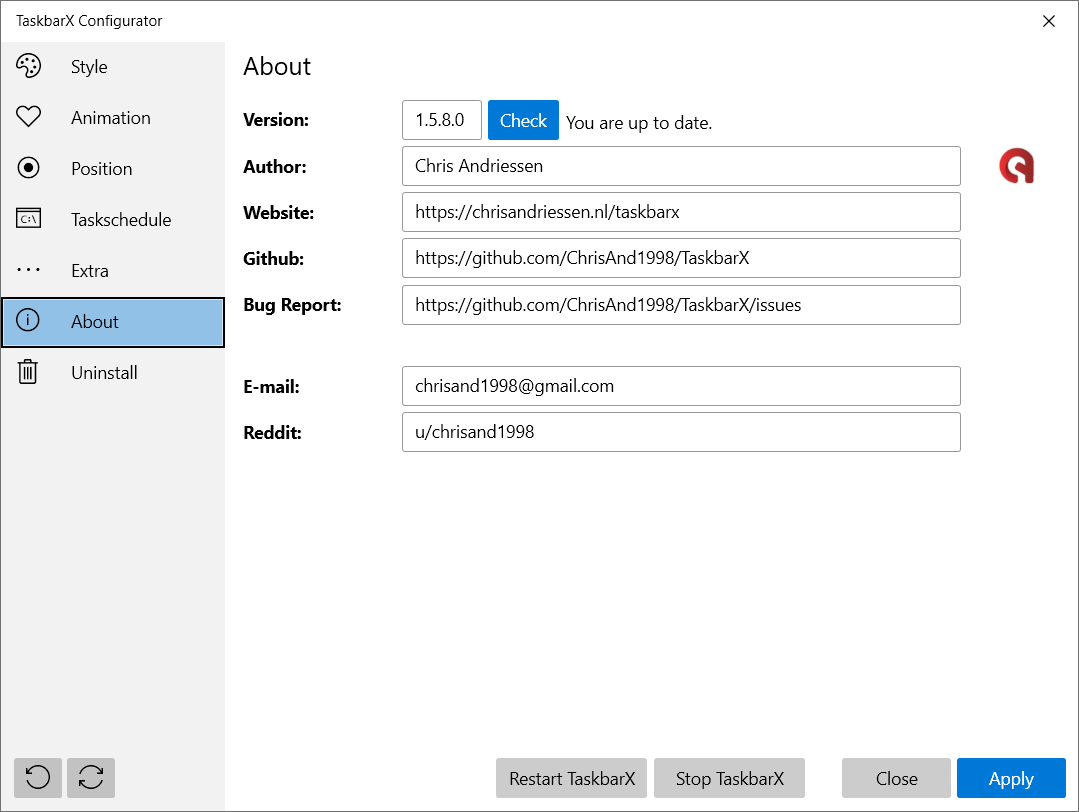Viewport: 1079px width, 812px height.
Task: Click the 'About' page heading
Action: pos(277,66)
